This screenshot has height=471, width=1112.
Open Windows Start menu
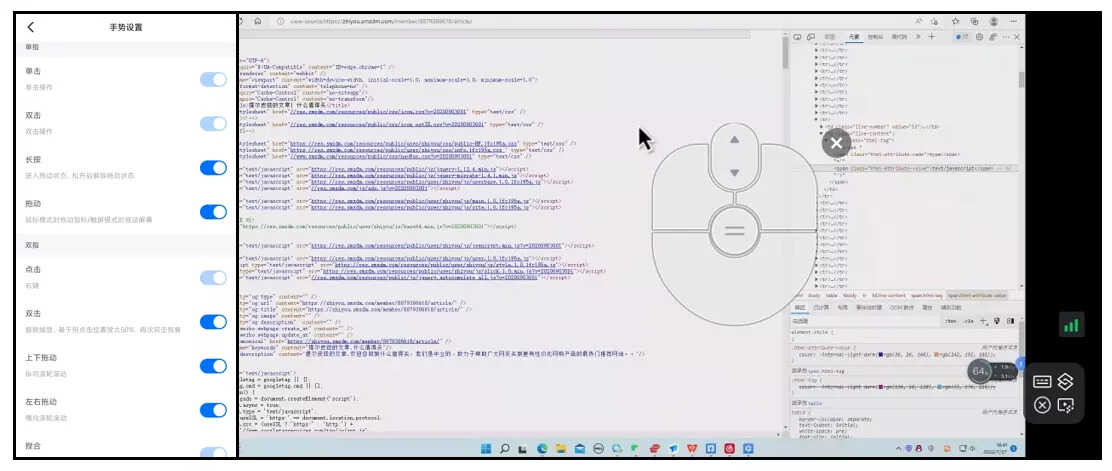click(x=486, y=448)
